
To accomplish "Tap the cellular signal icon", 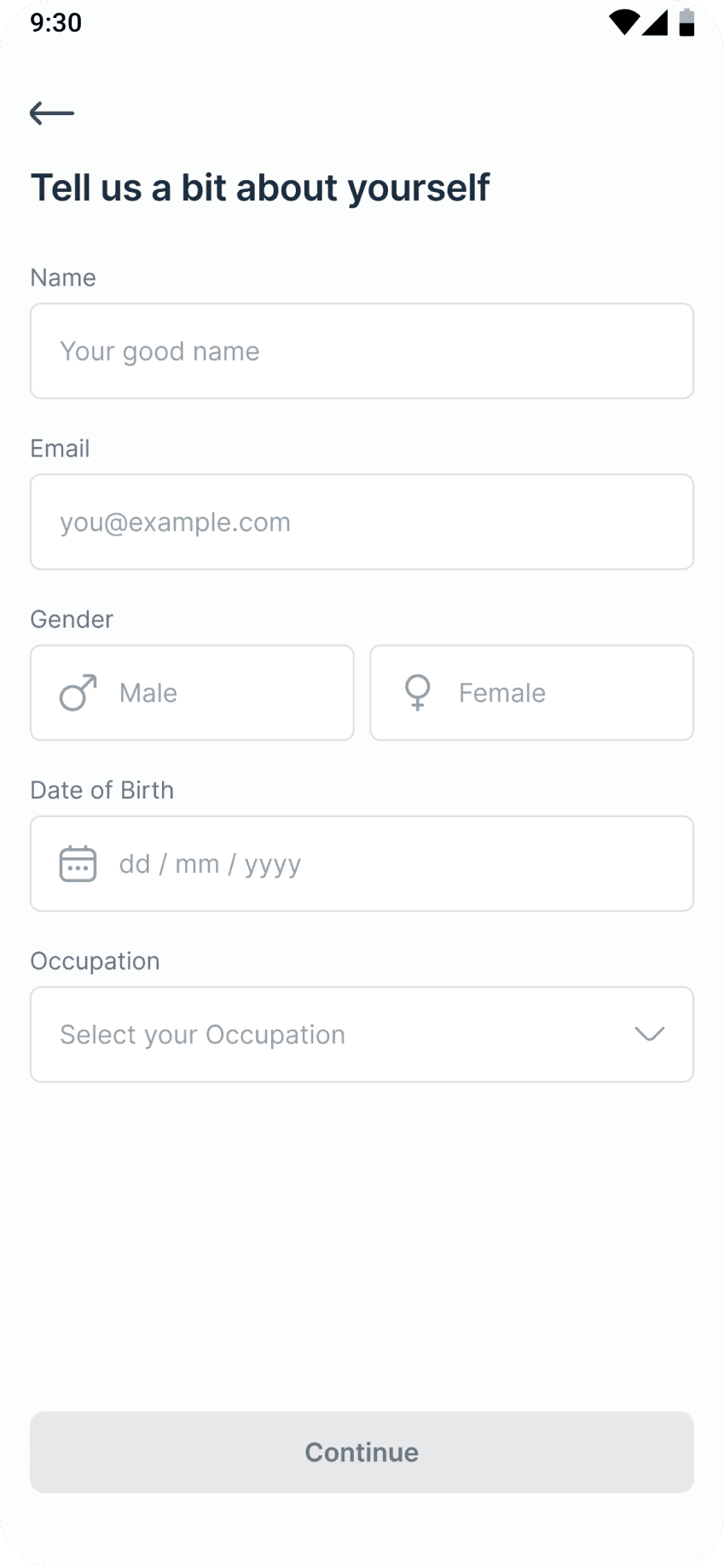I will [655, 23].
